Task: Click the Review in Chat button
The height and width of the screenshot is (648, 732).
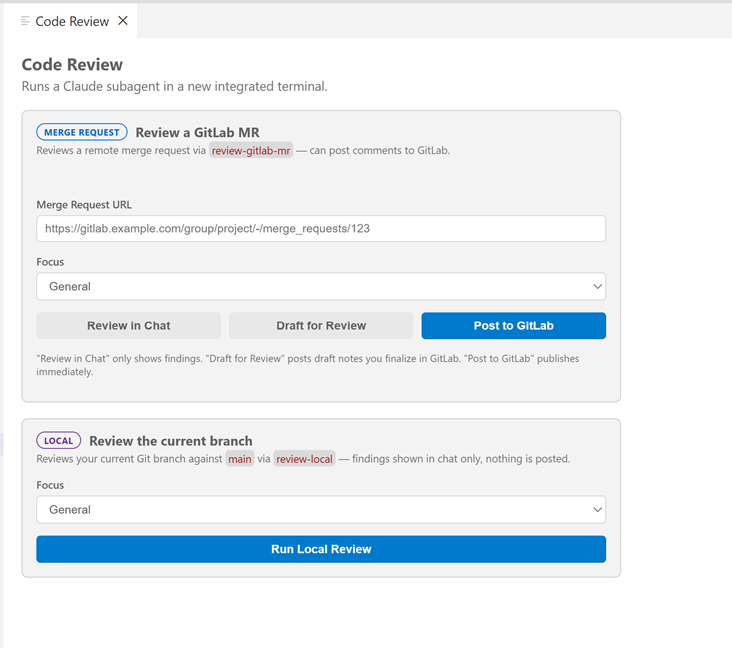Action: [128, 325]
